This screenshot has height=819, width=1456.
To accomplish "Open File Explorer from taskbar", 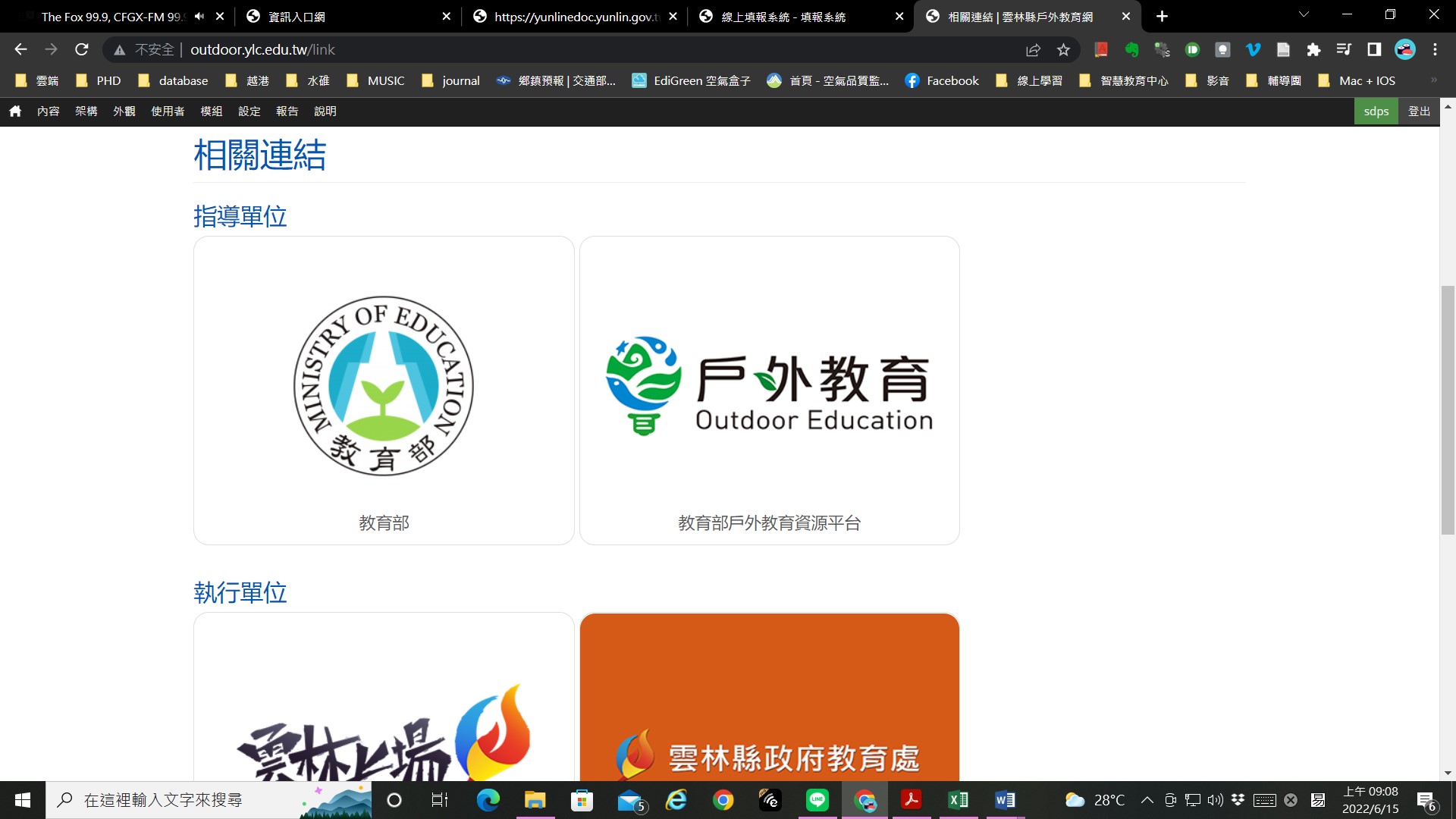I will (535, 800).
